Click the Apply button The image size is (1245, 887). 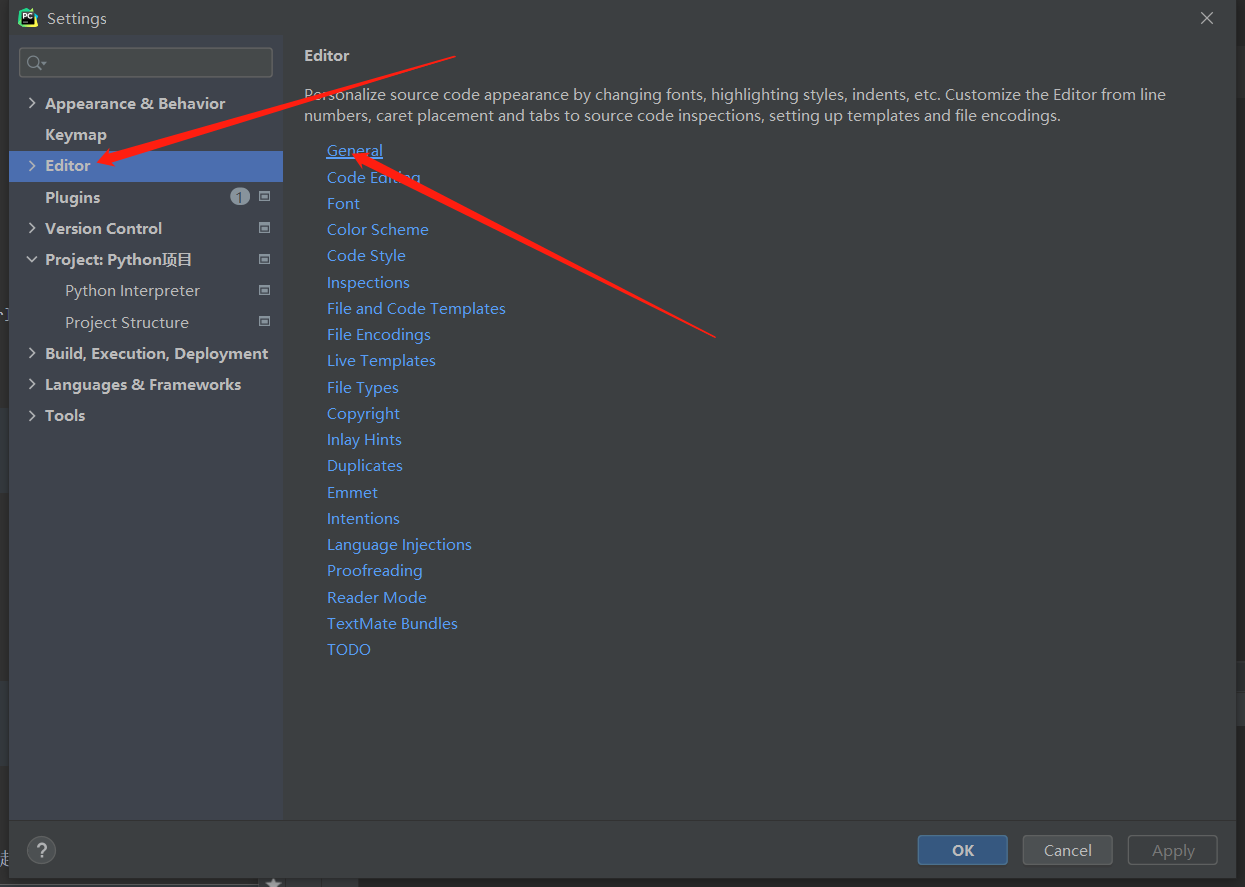[1173, 850]
